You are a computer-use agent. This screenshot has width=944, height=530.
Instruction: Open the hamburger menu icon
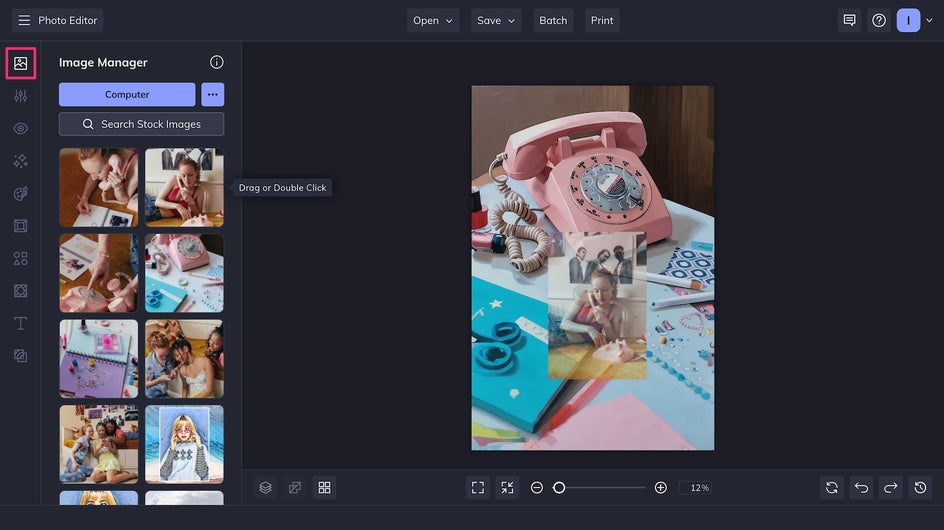pyautogui.click(x=24, y=20)
